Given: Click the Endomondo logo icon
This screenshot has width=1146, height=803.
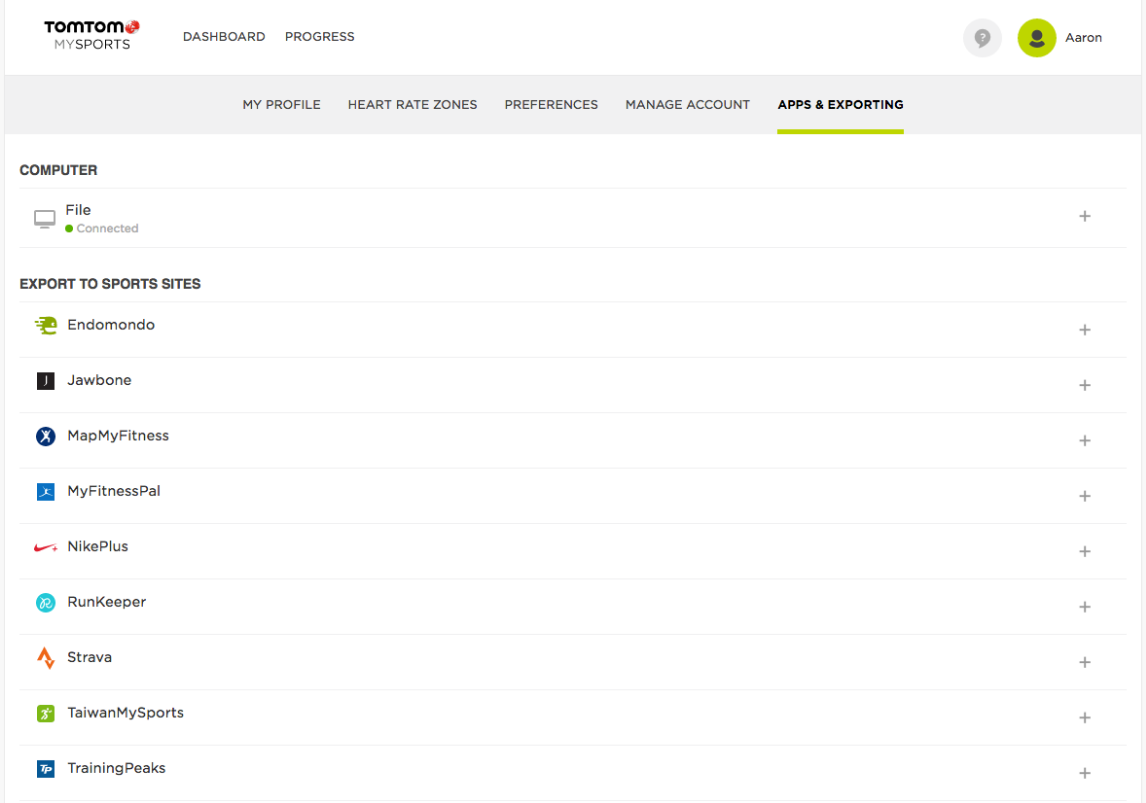Looking at the screenshot, I should 45,325.
